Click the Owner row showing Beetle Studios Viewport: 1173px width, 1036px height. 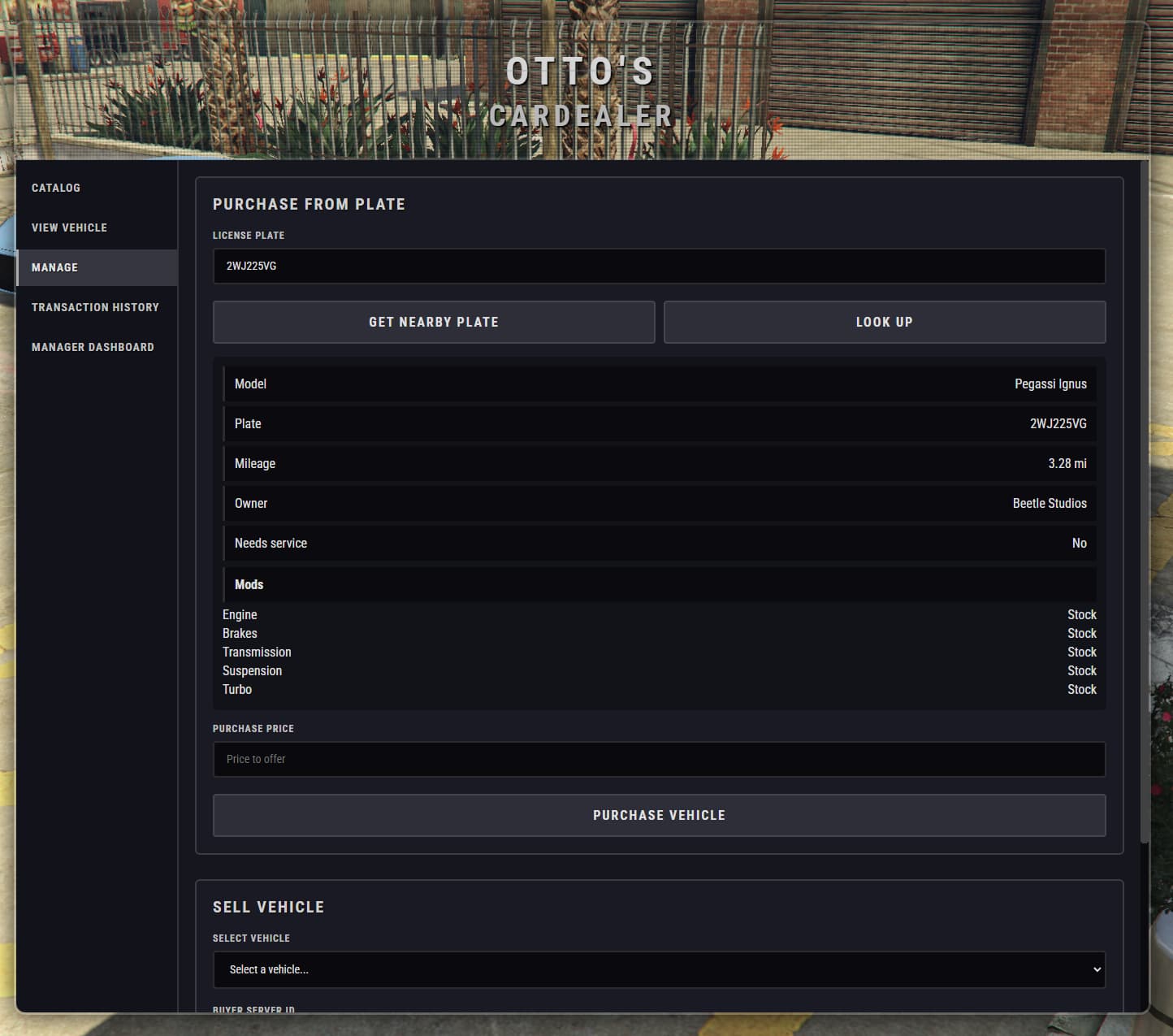point(660,503)
